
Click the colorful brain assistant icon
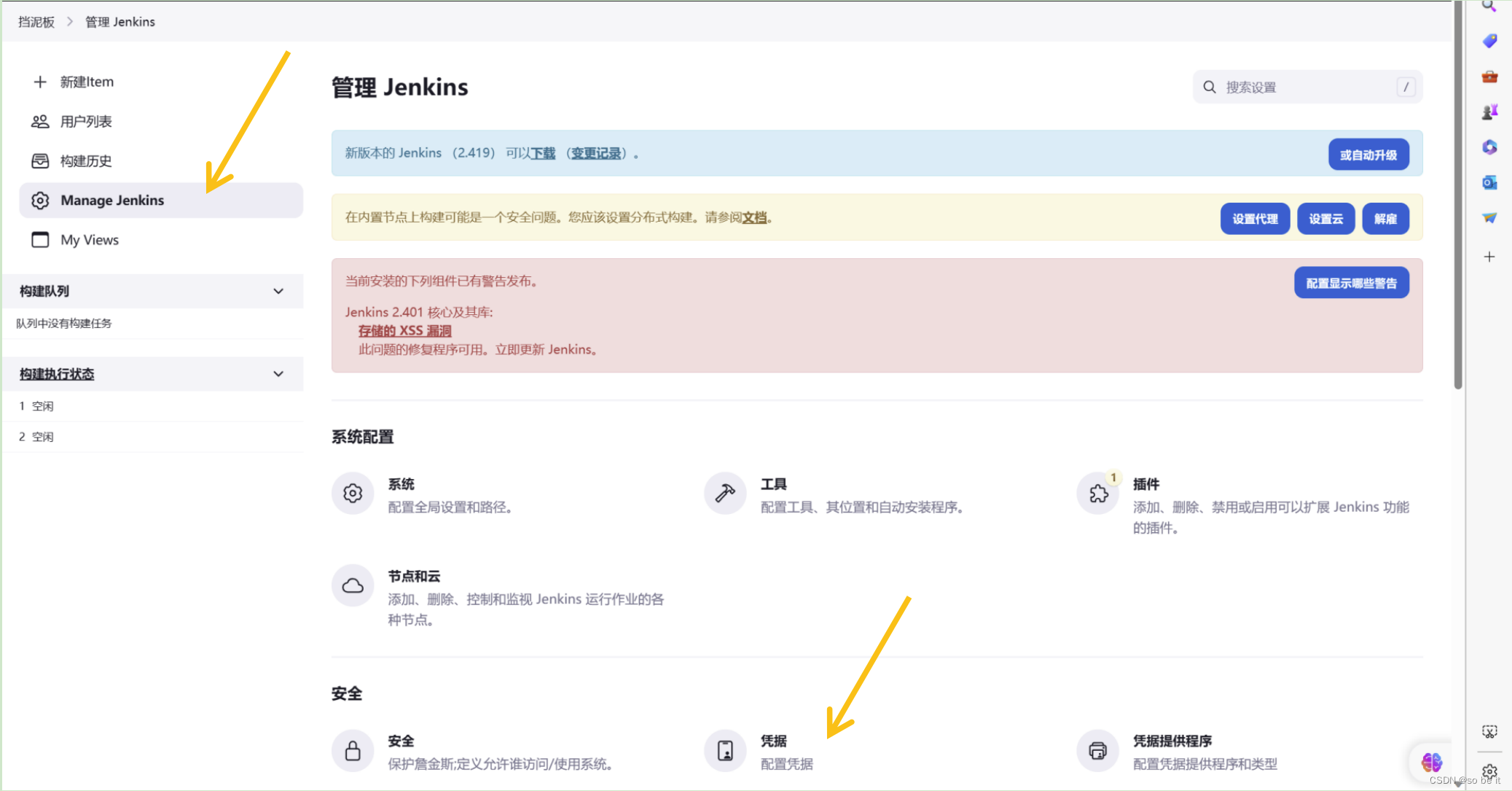pyautogui.click(x=1431, y=763)
